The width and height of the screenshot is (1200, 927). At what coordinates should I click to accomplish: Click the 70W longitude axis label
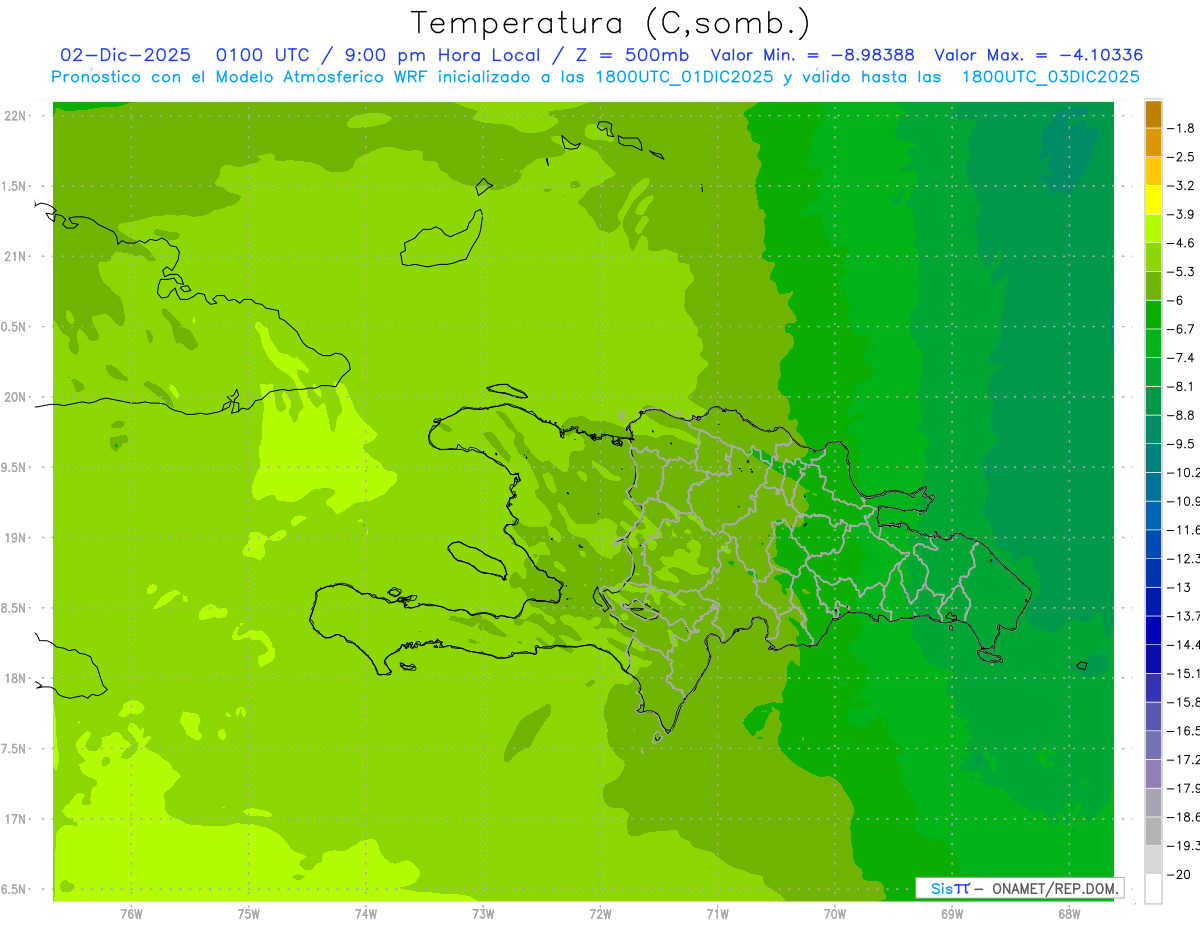(835, 914)
